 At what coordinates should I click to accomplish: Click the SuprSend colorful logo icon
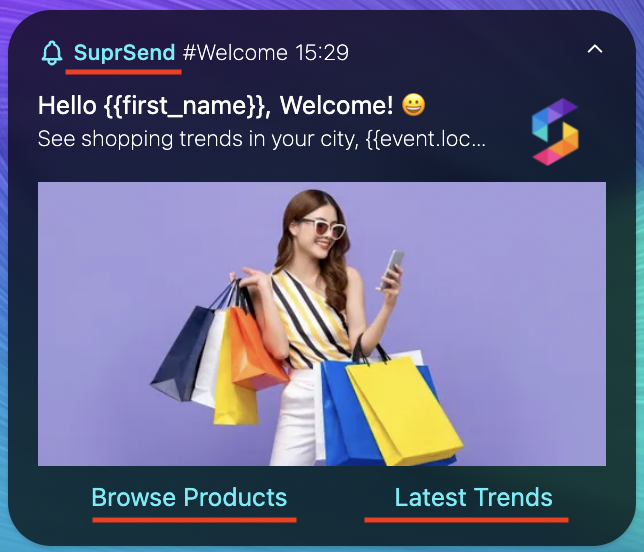(x=555, y=132)
